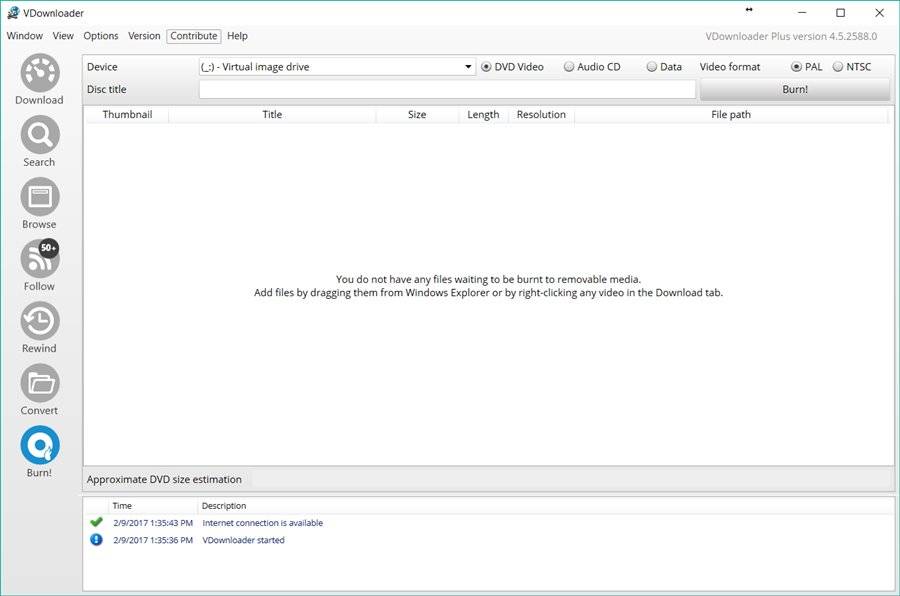Open the Rewind history icon
The image size is (900, 596).
39,321
